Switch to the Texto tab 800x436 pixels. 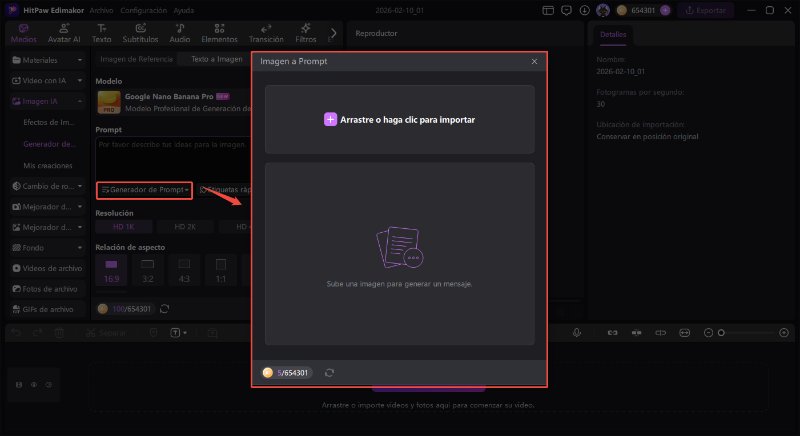102,33
